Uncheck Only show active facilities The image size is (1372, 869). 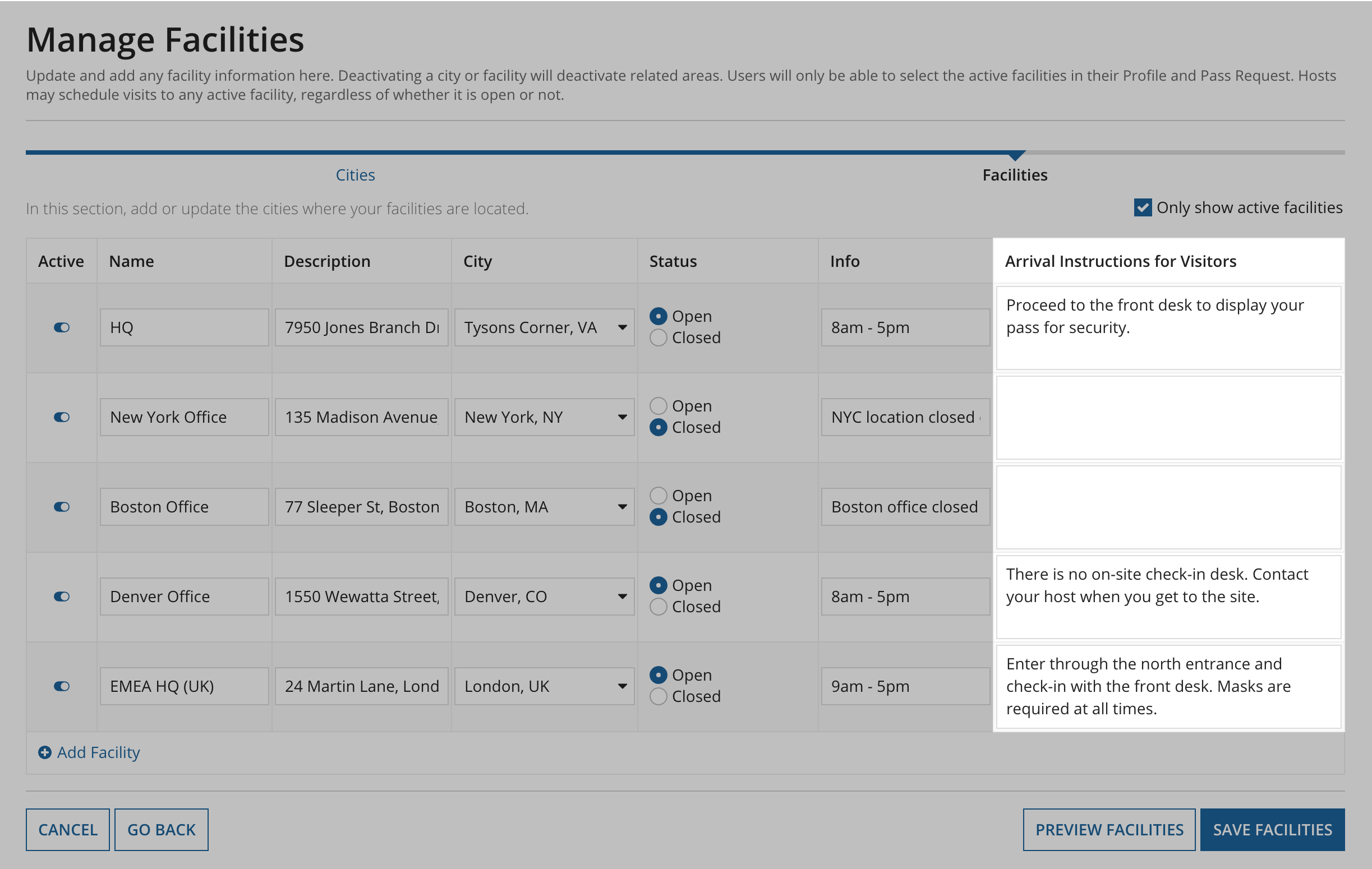1143,207
